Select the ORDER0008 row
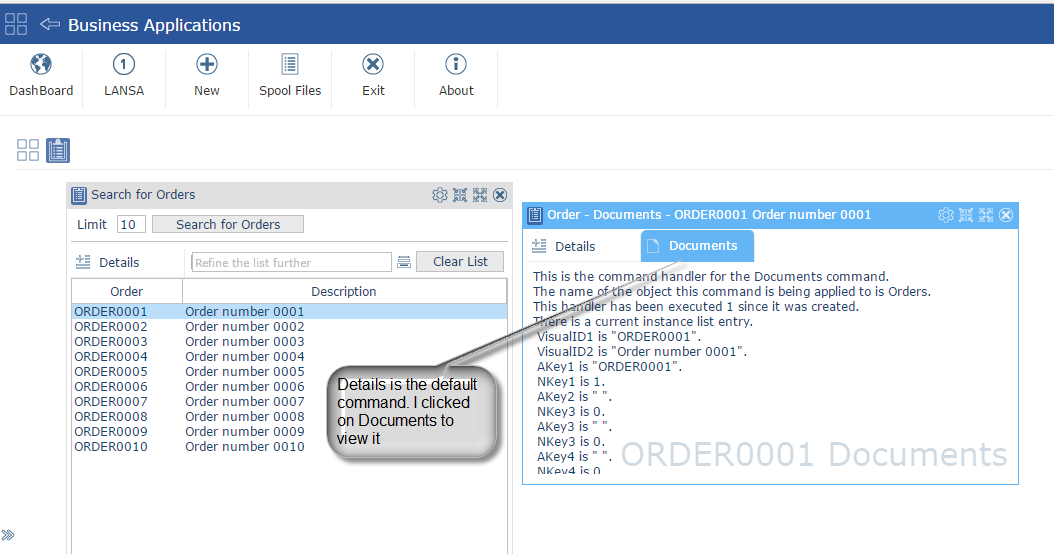Image resolution: width=1054 pixels, height=554 pixels. (x=289, y=417)
